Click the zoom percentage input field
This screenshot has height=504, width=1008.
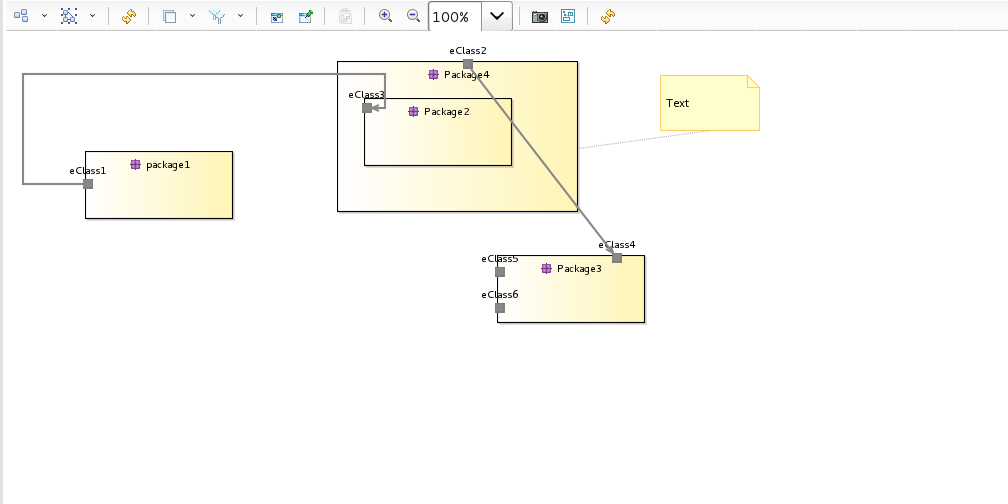click(x=454, y=17)
